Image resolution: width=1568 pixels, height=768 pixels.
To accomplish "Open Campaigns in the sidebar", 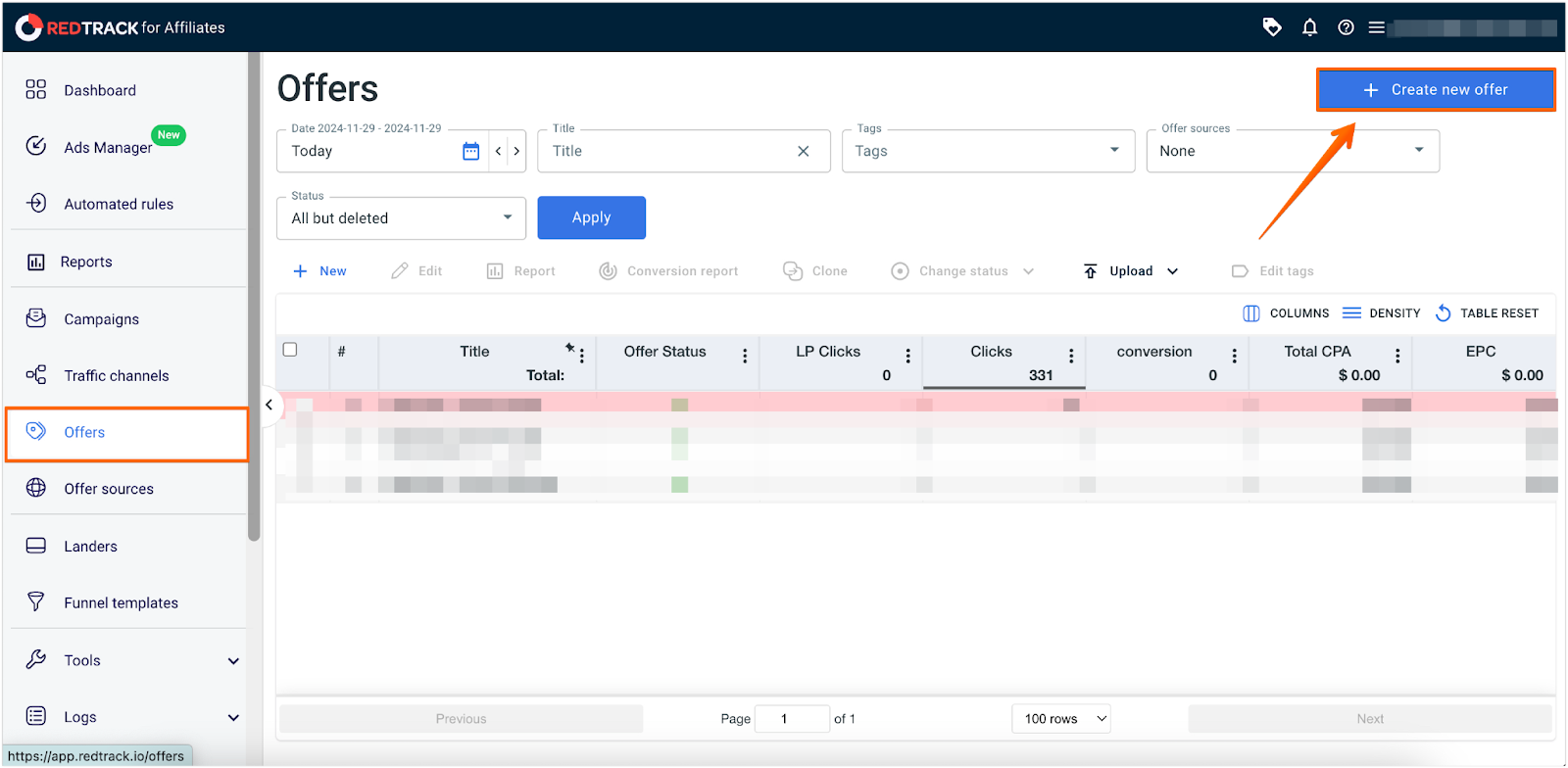I will [x=102, y=319].
